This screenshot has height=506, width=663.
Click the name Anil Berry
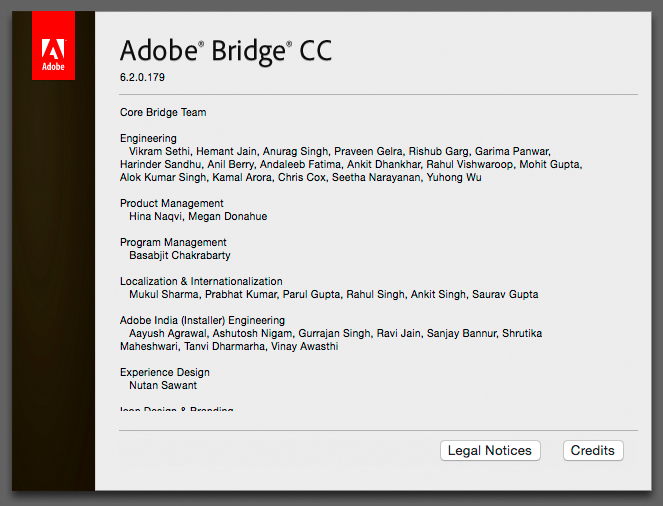point(230,164)
